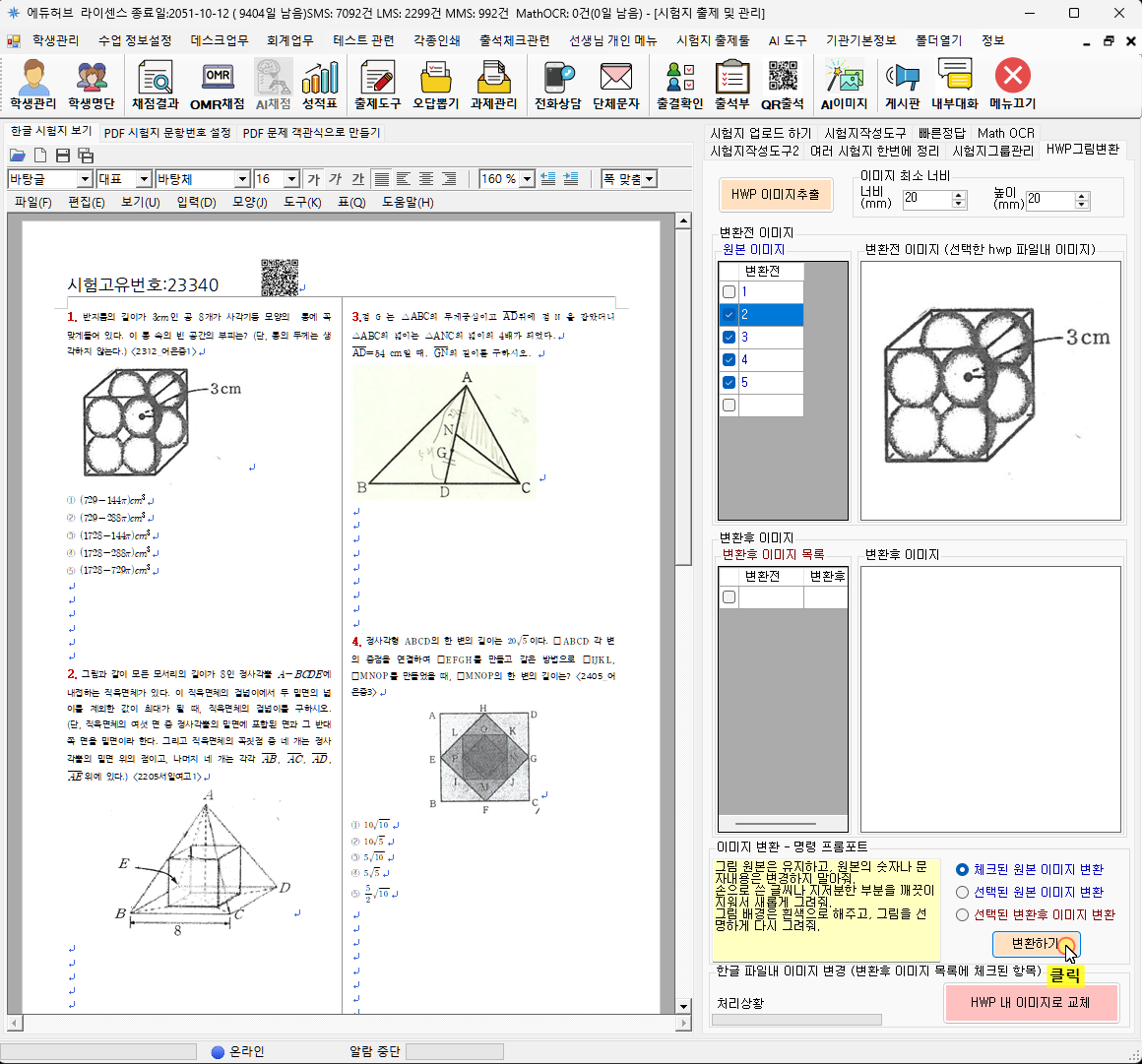Open the OMR채점 grading tool
Viewport: 1142px width, 1064px height.
pos(217,85)
